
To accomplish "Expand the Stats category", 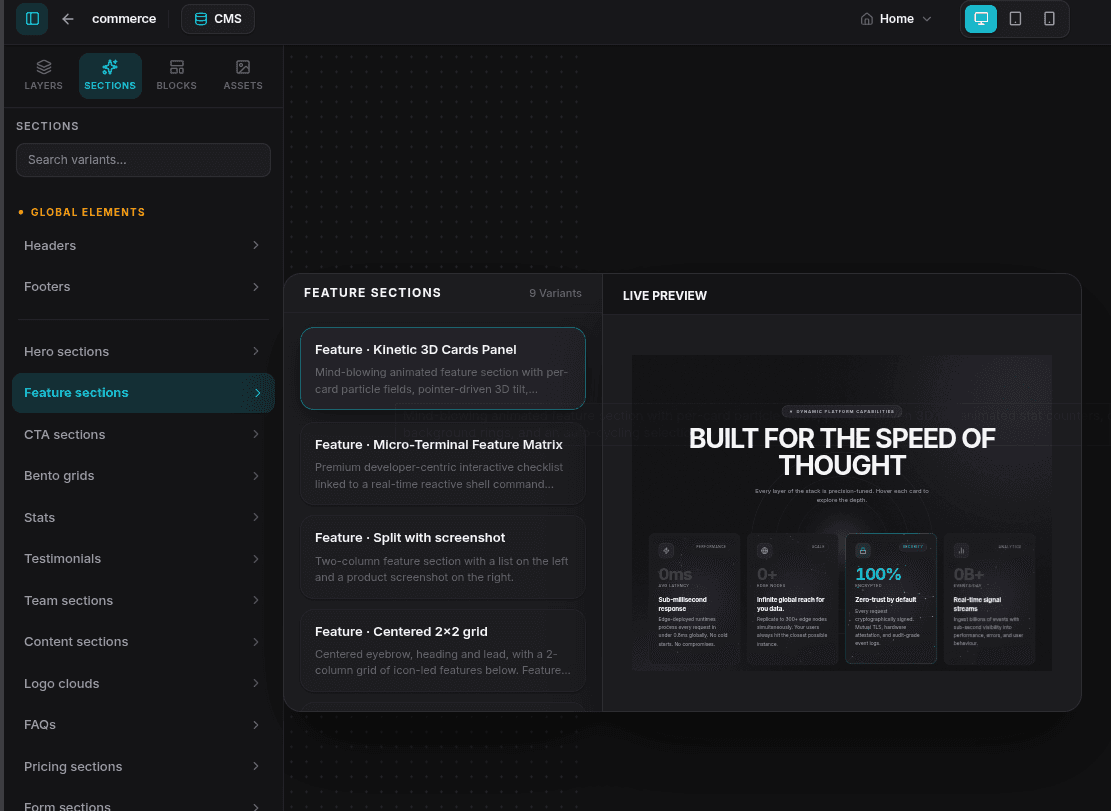I will (143, 518).
